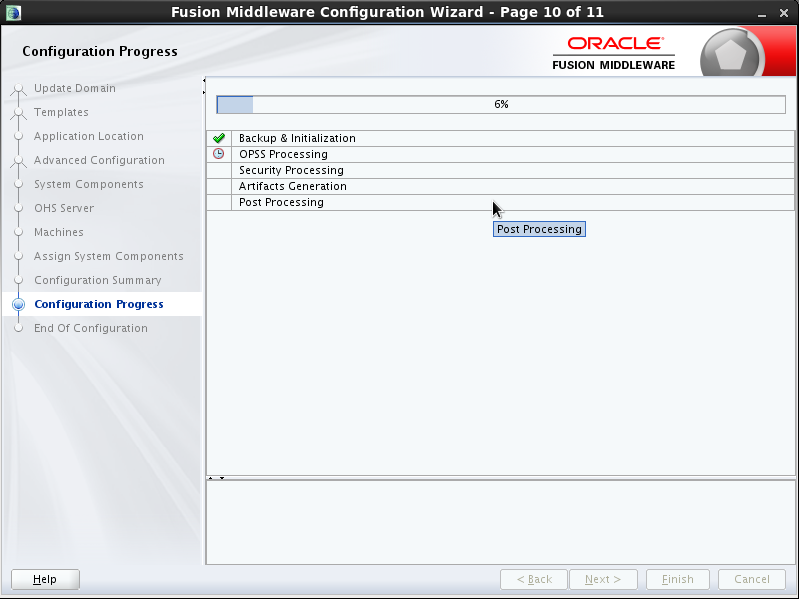Click the Back button

pyautogui.click(x=534, y=579)
